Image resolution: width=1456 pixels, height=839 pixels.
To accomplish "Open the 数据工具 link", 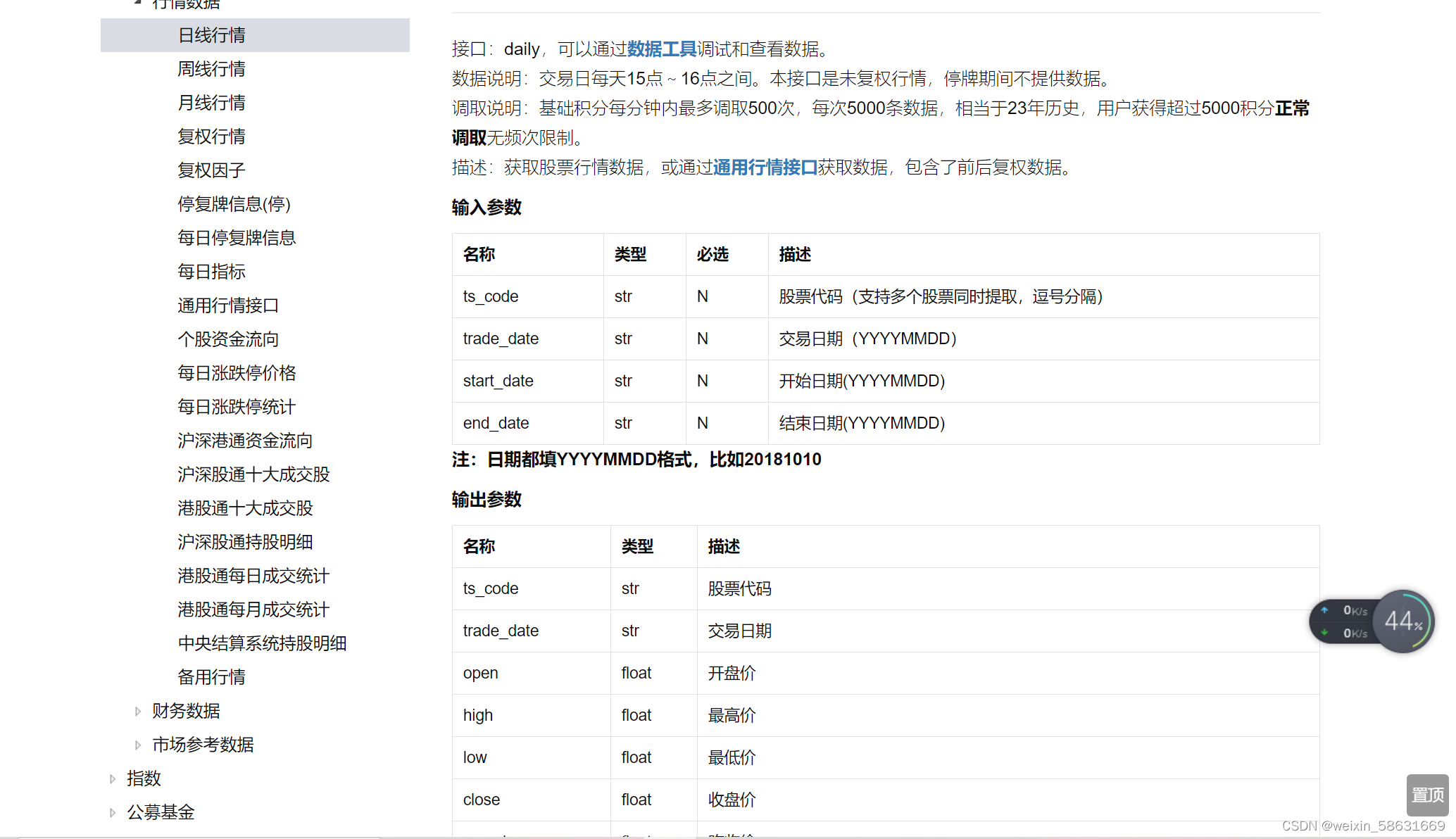I will point(661,49).
